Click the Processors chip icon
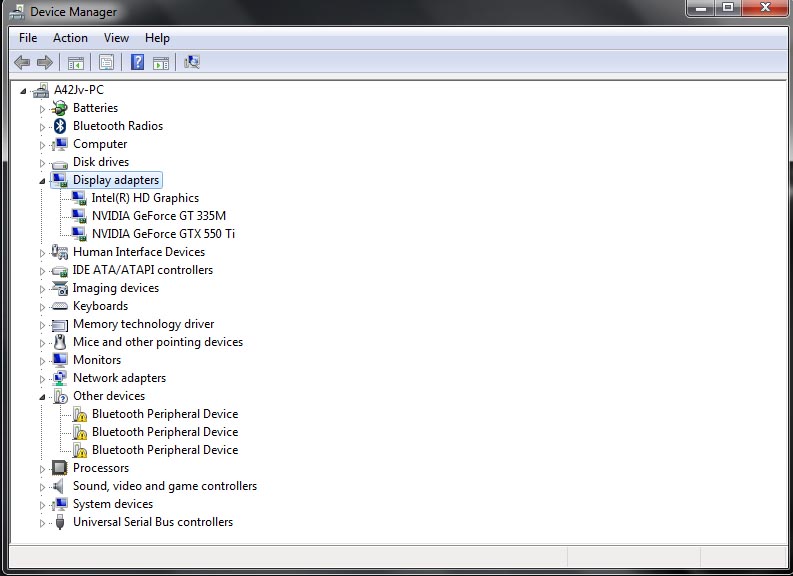Viewport: 793px width, 576px height. [60, 468]
